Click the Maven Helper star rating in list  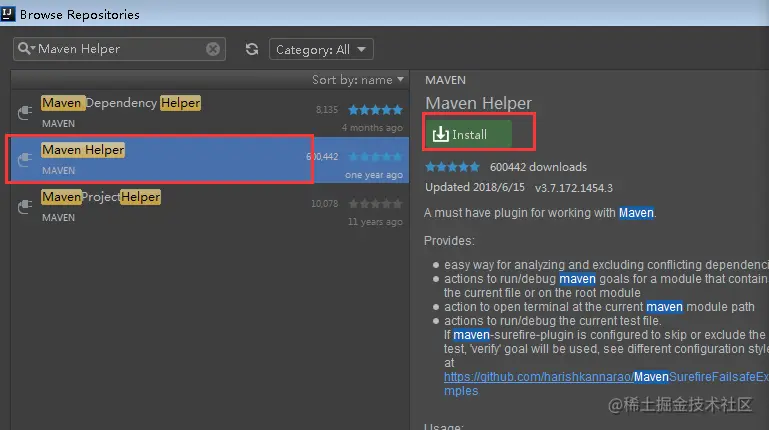376,157
